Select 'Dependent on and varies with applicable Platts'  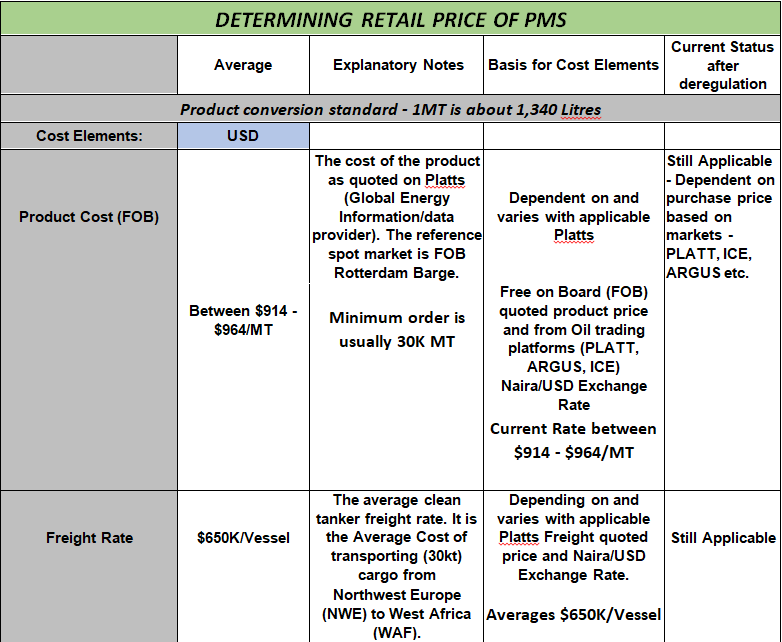click(x=574, y=217)
